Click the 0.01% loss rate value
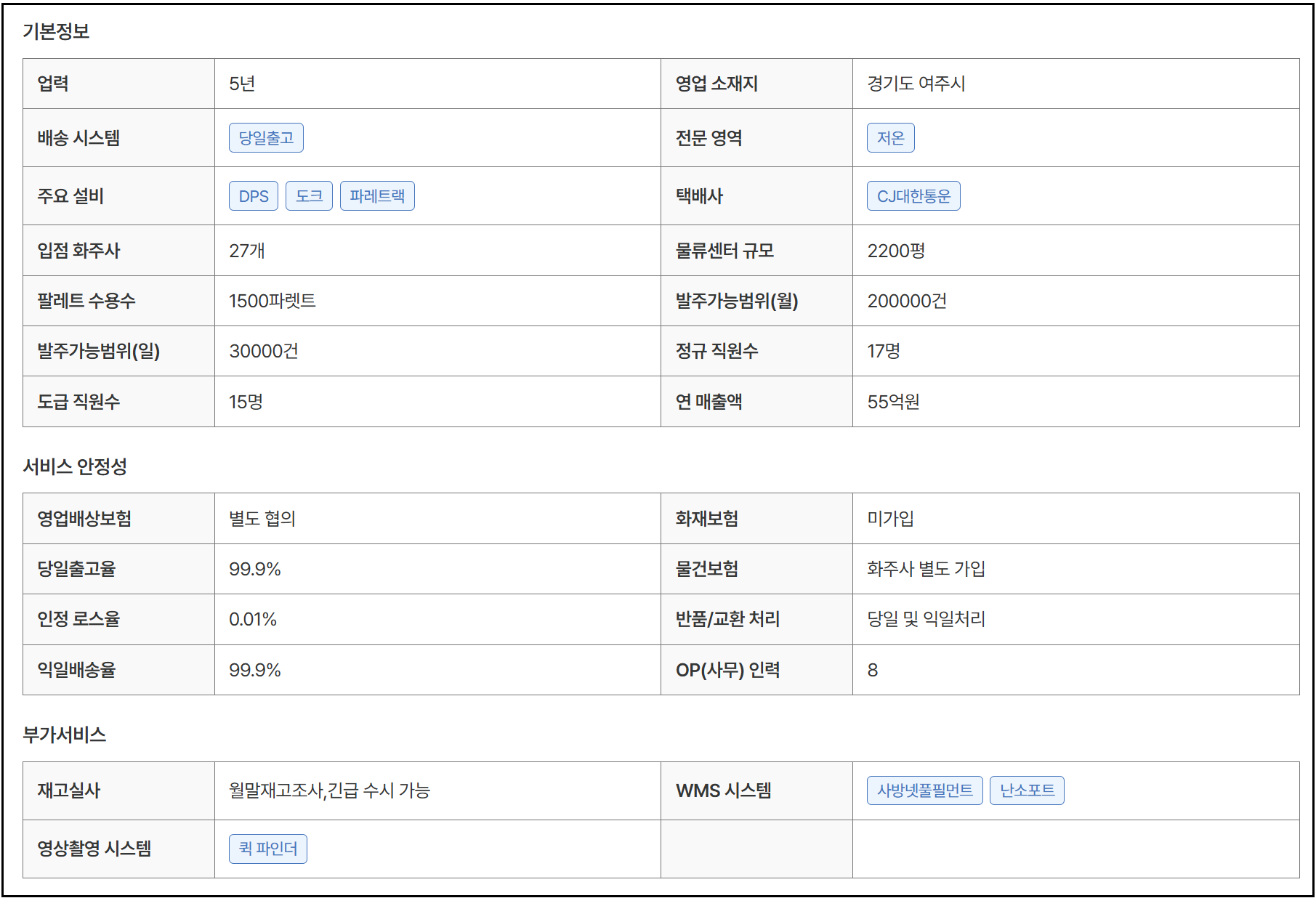 click(x=253, y=620)
